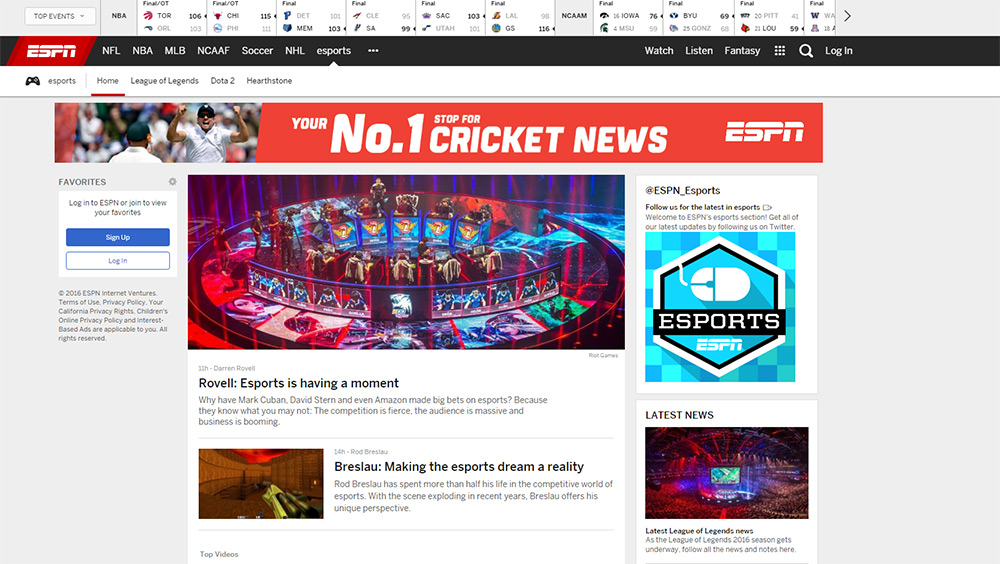Open Latest League of Legends news link
This screenshot has height=564, width=1000.
tap(699, 531)
